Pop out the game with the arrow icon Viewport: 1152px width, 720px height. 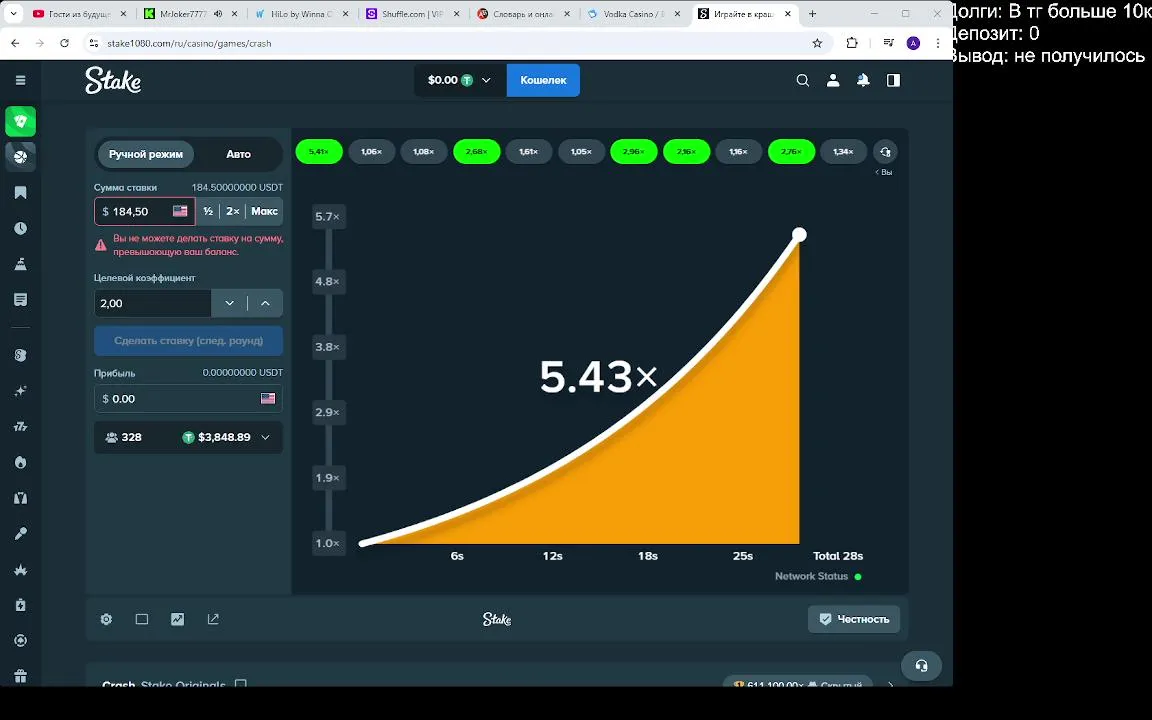coord(213,619)
